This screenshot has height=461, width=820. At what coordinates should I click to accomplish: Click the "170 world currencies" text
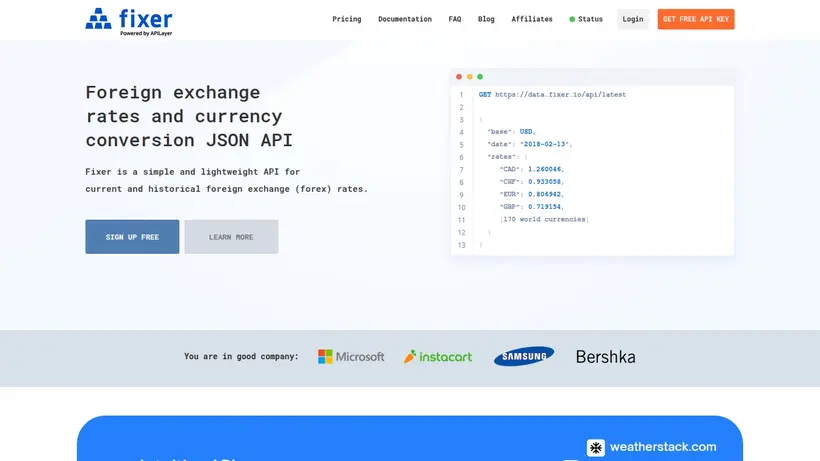[544, 220]
